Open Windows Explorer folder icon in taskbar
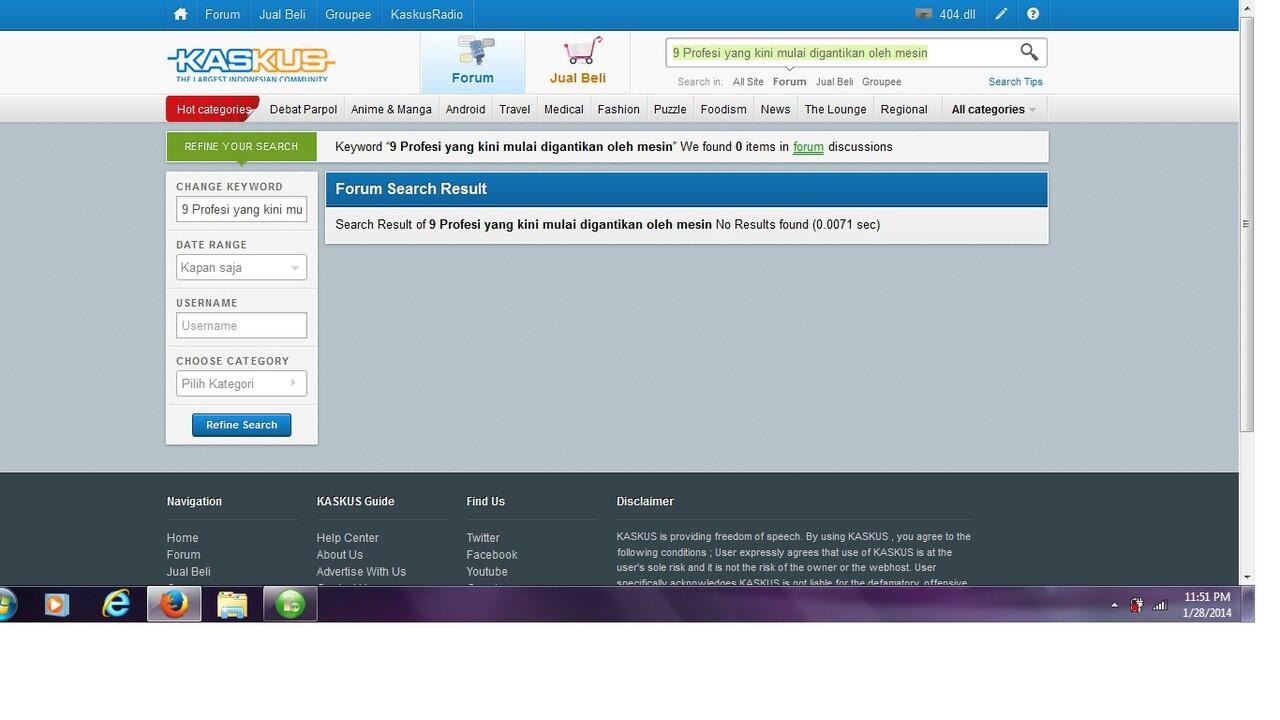 tap(232, 604)
